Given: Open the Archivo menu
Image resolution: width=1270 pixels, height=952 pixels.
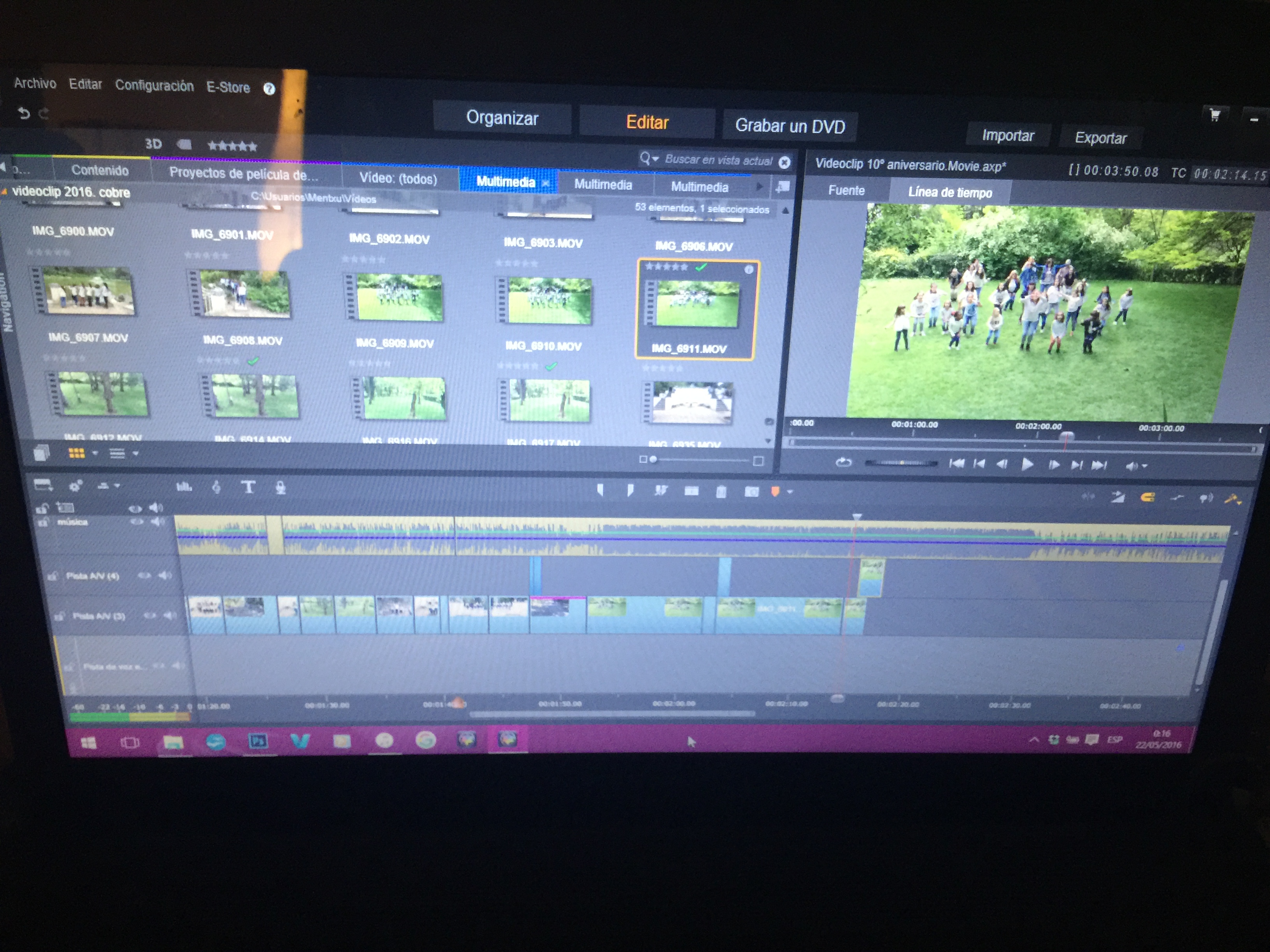Looking at the screenshot, I should click(35, 83).
